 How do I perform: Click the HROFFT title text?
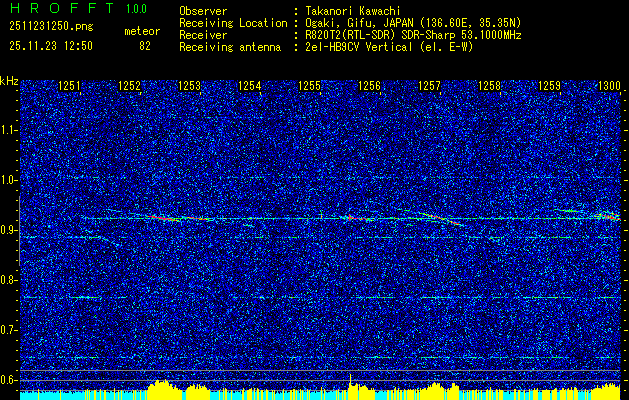[61, 8]
